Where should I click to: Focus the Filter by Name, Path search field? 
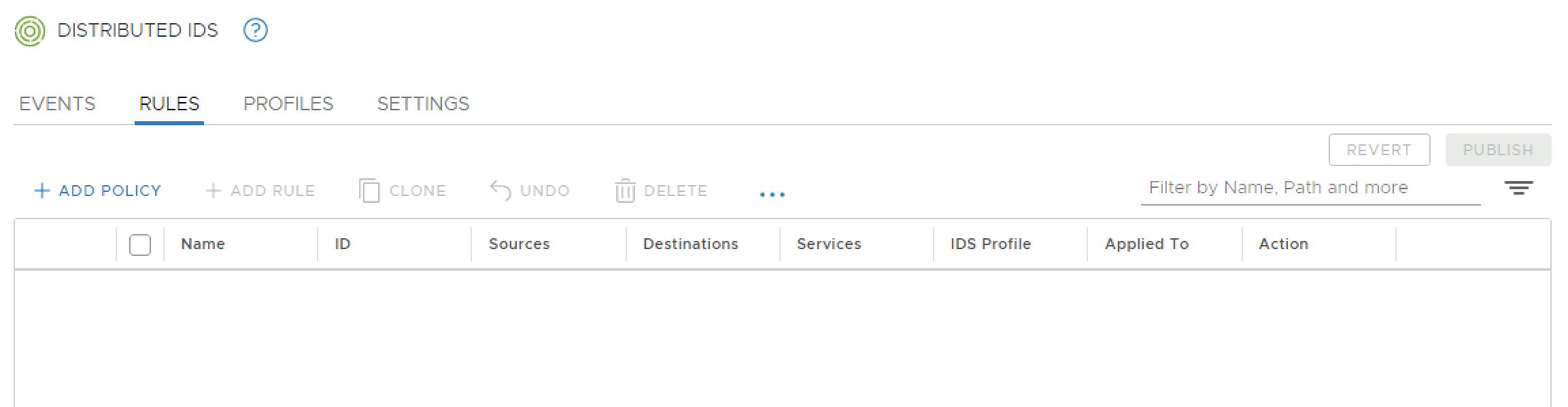pyautogui.click(x=1310, y=188)
